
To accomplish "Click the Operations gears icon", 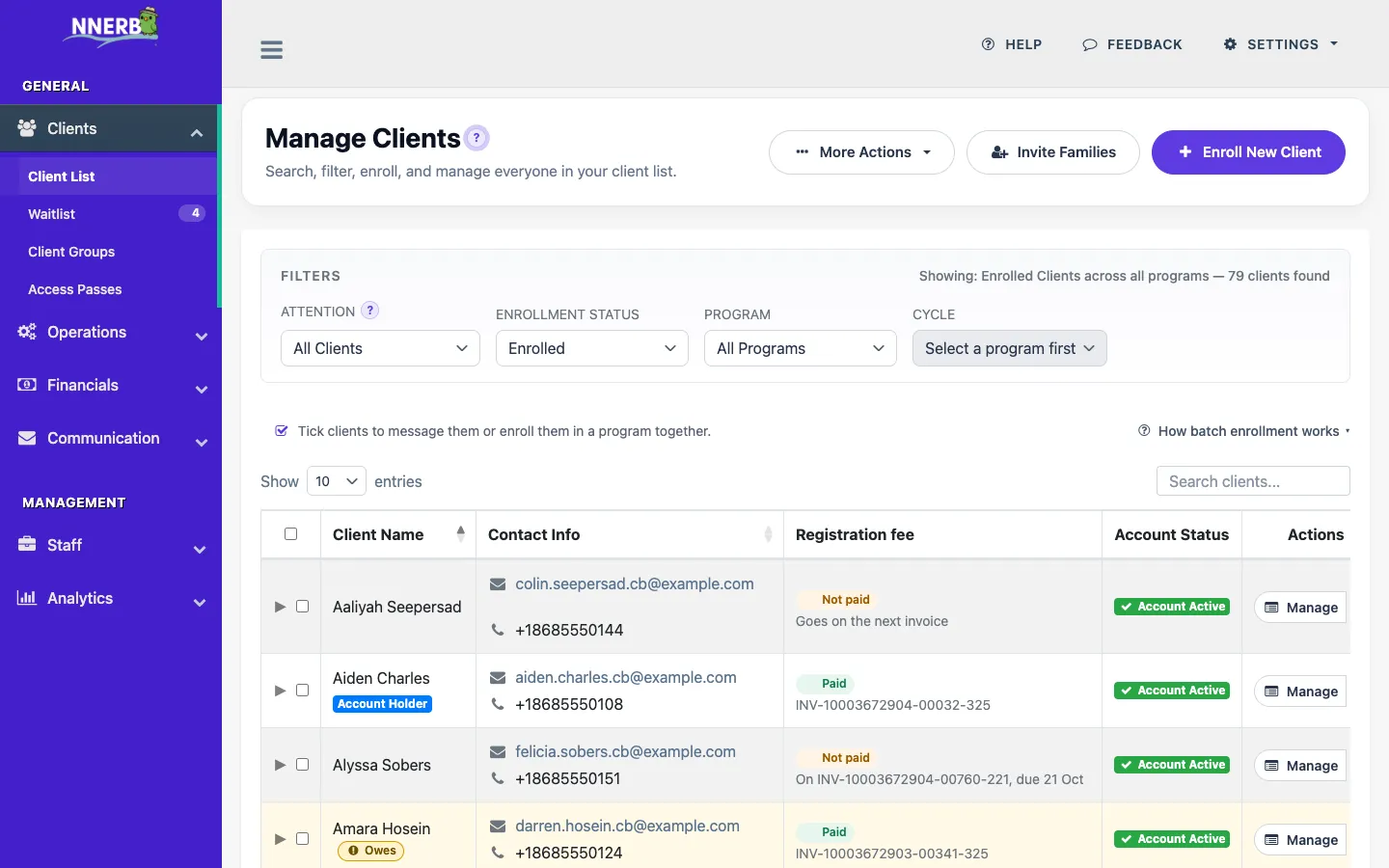I will tap(27, 332).
